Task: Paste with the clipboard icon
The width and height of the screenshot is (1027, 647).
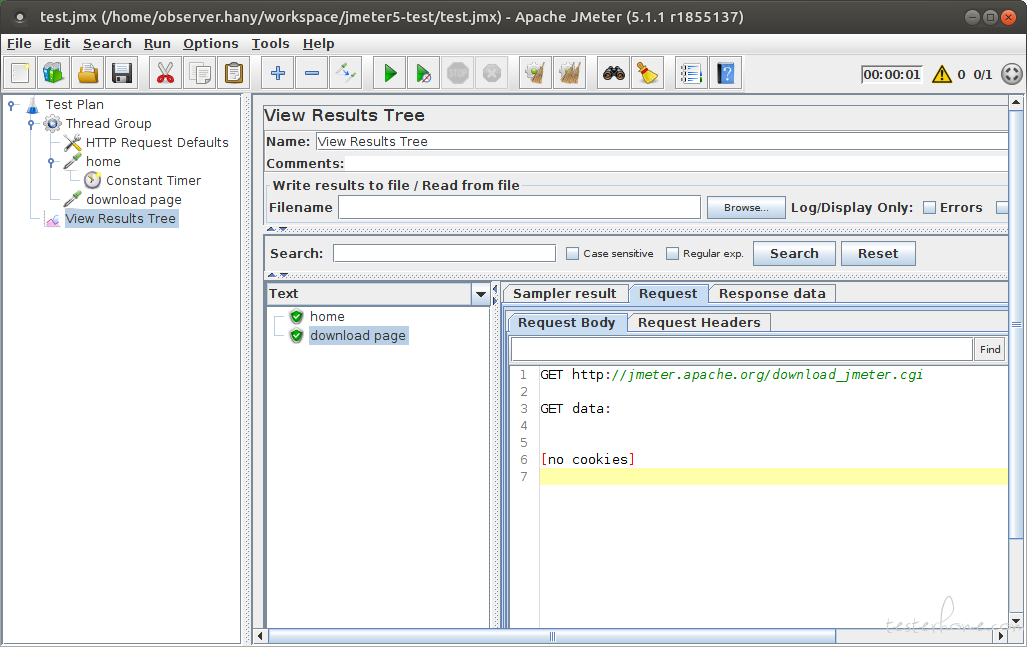Action: pos(234,73)
